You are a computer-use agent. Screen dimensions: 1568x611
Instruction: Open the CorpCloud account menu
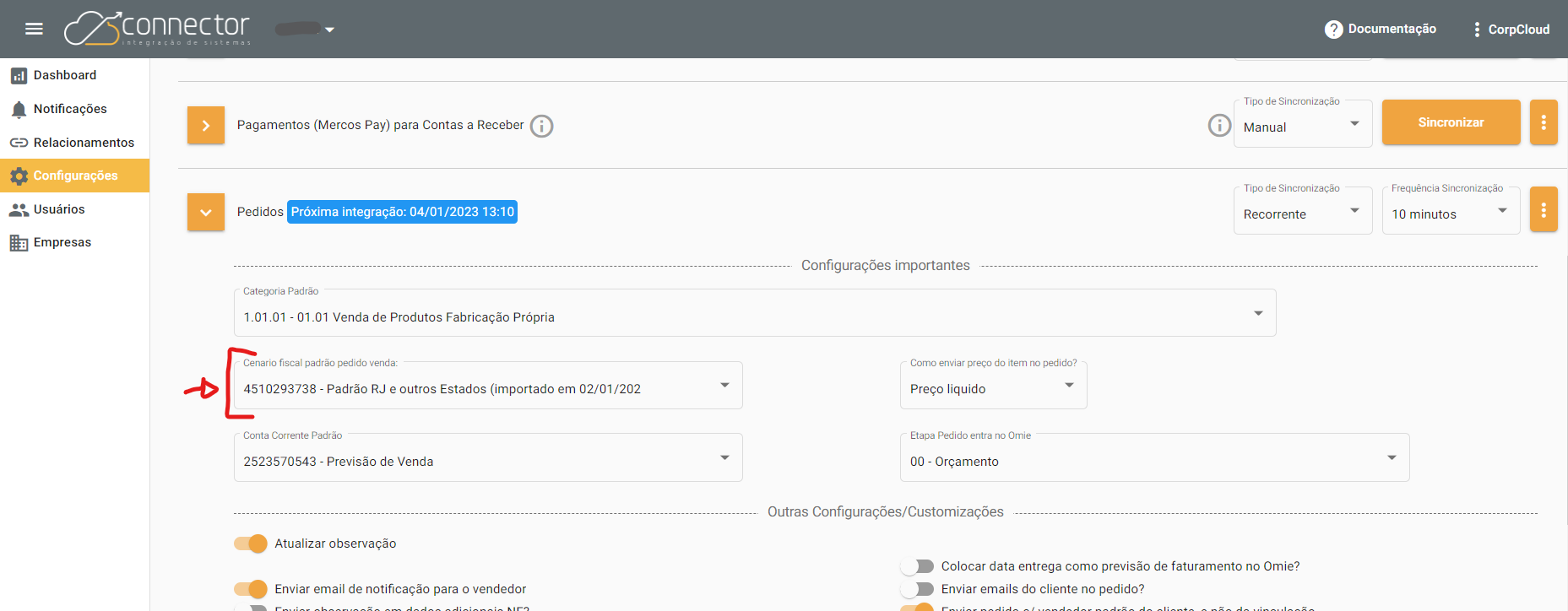1511,30
